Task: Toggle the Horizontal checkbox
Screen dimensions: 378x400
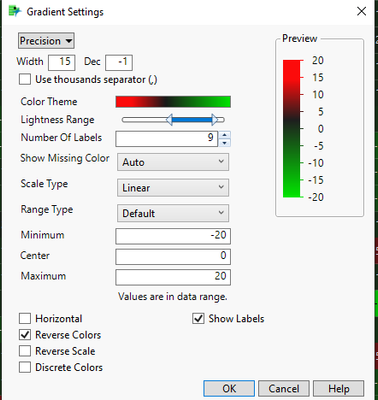Action: (x=25, y=318)
